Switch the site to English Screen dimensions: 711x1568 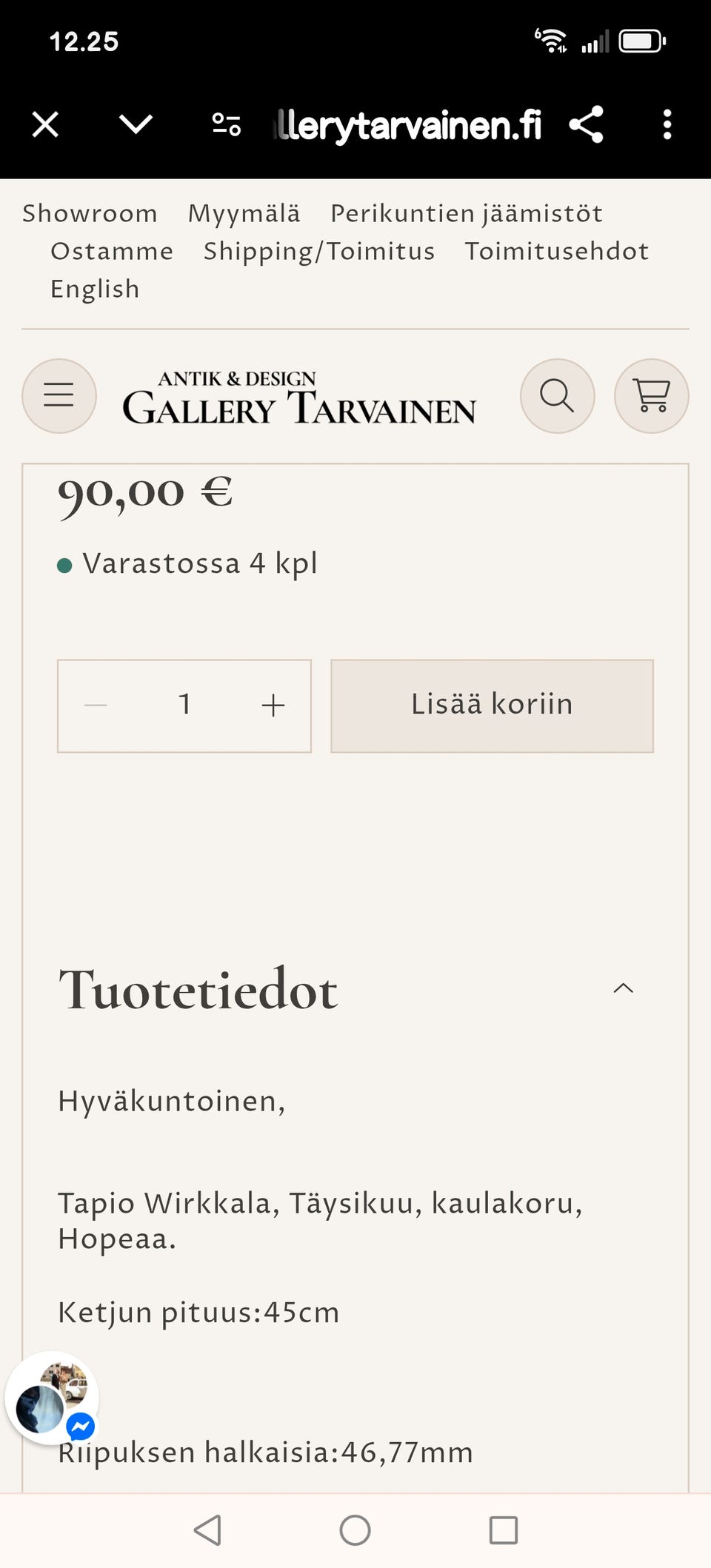click(94, 288)
